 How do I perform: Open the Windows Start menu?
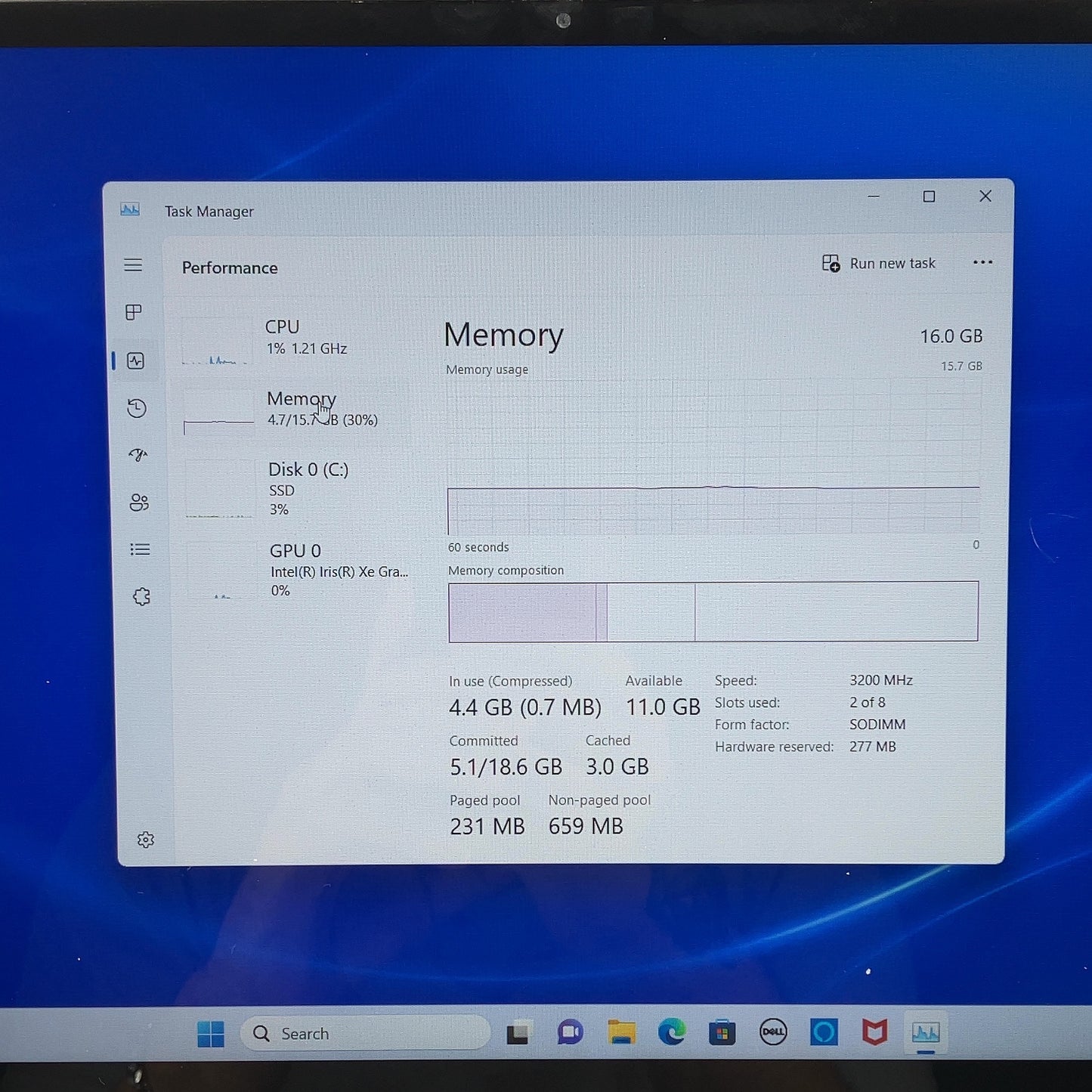(211, 1034)
